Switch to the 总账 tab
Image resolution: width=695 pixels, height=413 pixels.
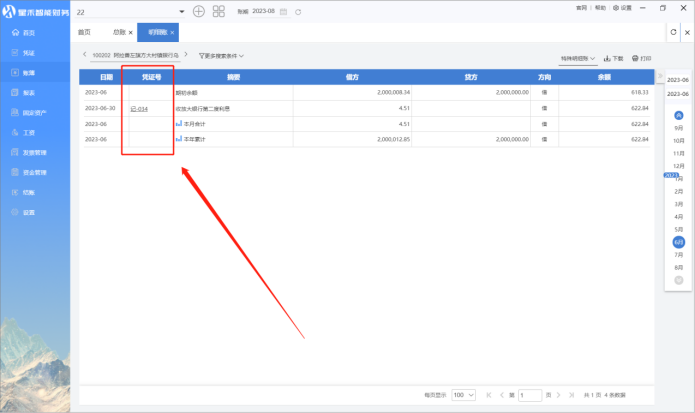[120, 33]
